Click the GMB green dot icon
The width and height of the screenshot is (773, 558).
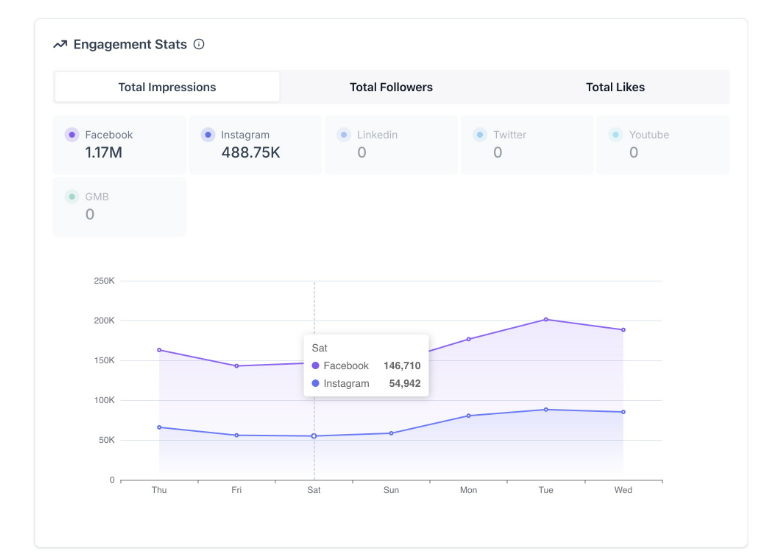pos(71,197)
